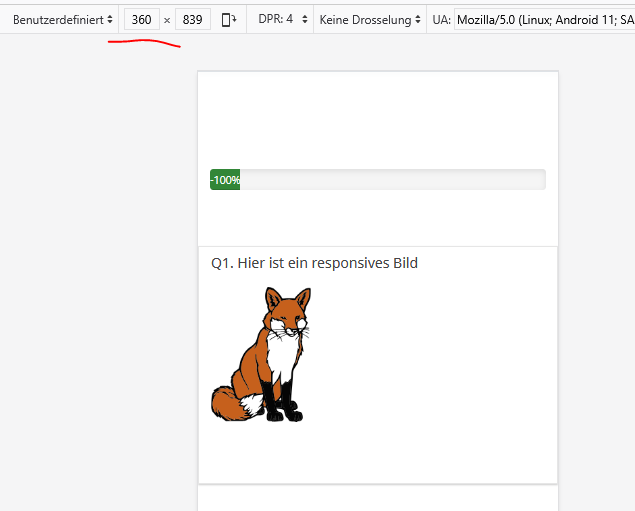This screenshot has width=635, height=511.
Task: Click the viewport width field showing 360
Action: tap(142, 20)
